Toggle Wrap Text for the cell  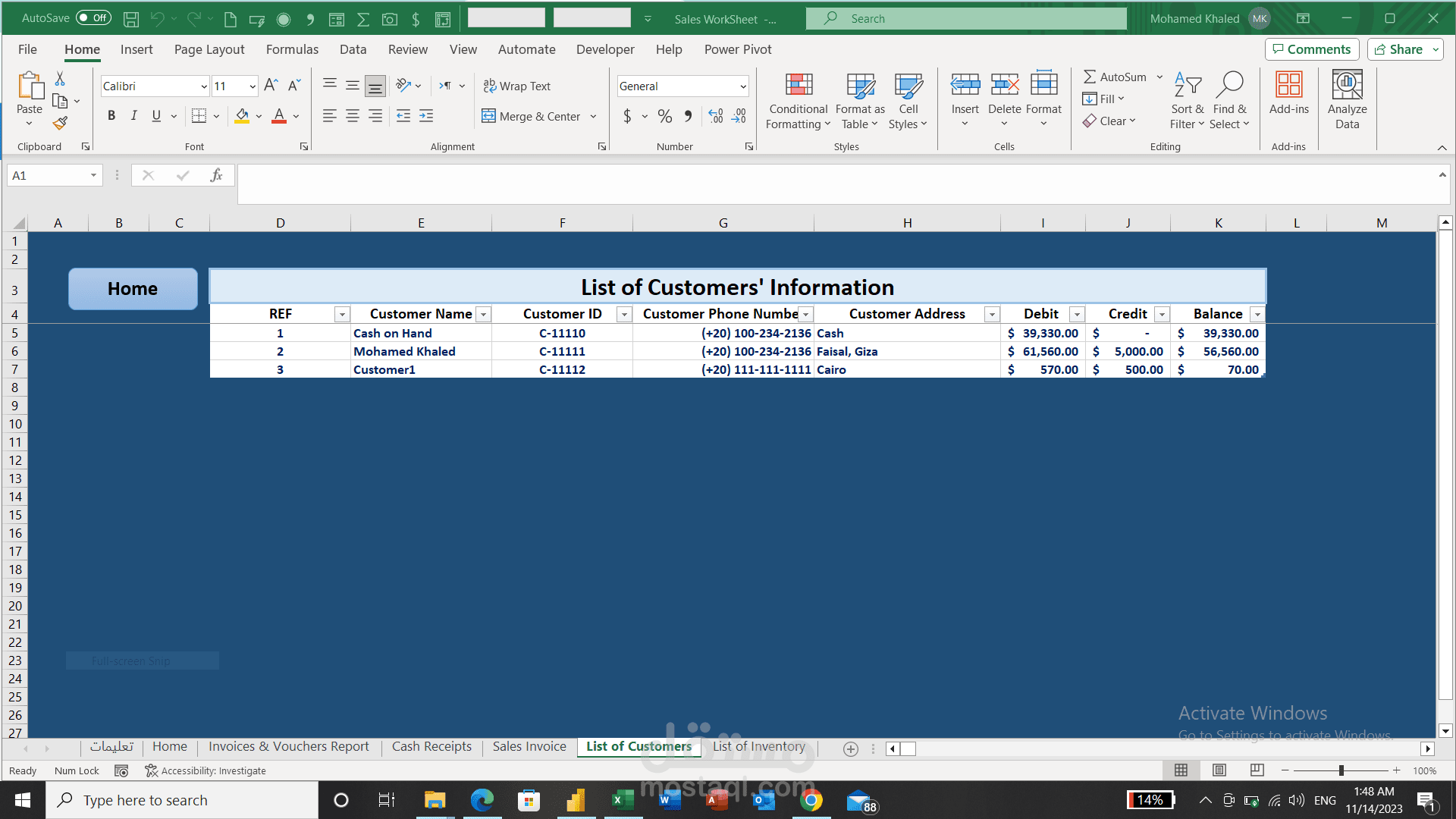tap(517, 86)
